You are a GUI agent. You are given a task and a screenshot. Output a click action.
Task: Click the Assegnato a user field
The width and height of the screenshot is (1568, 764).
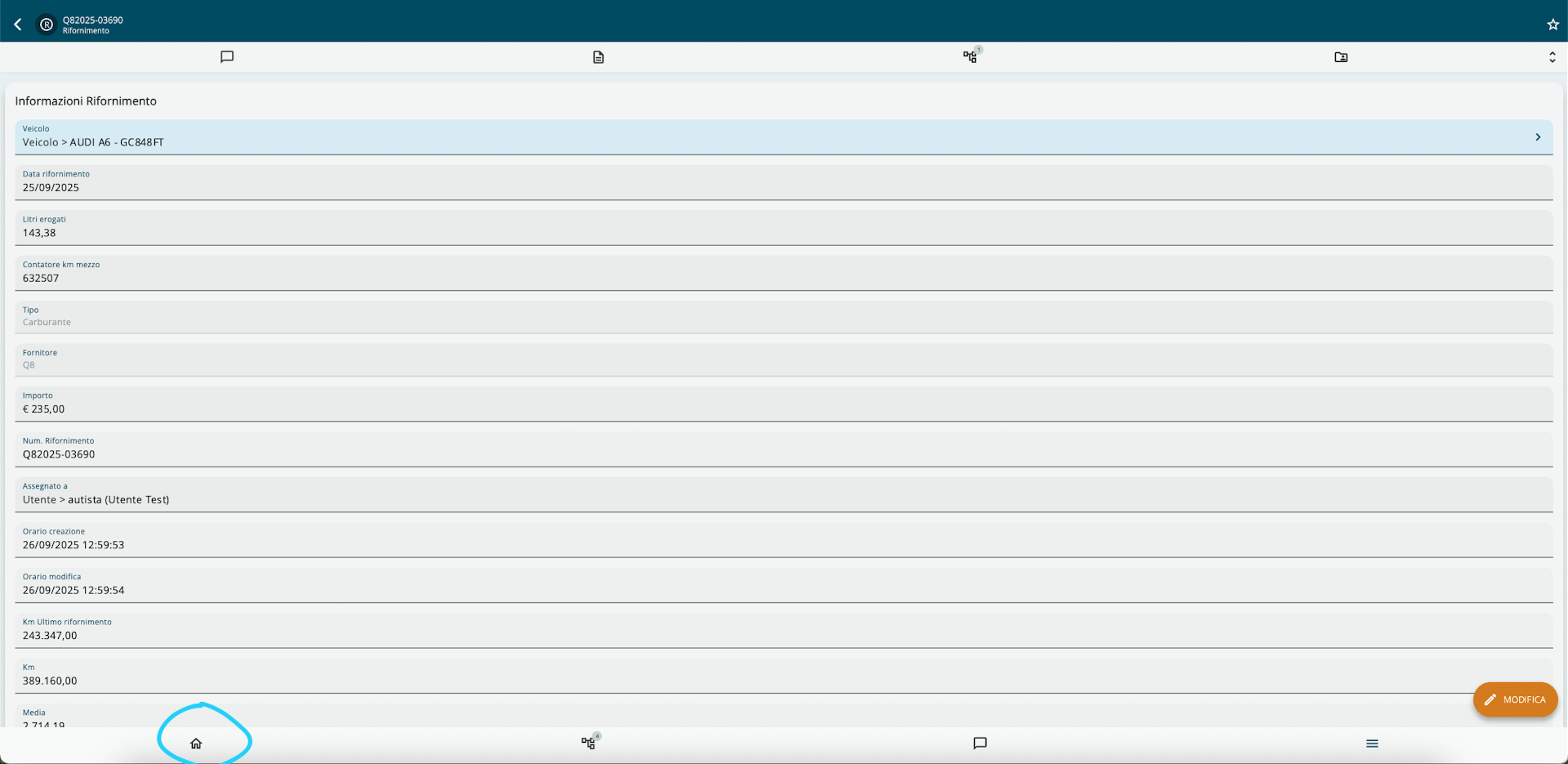(784, 494)
